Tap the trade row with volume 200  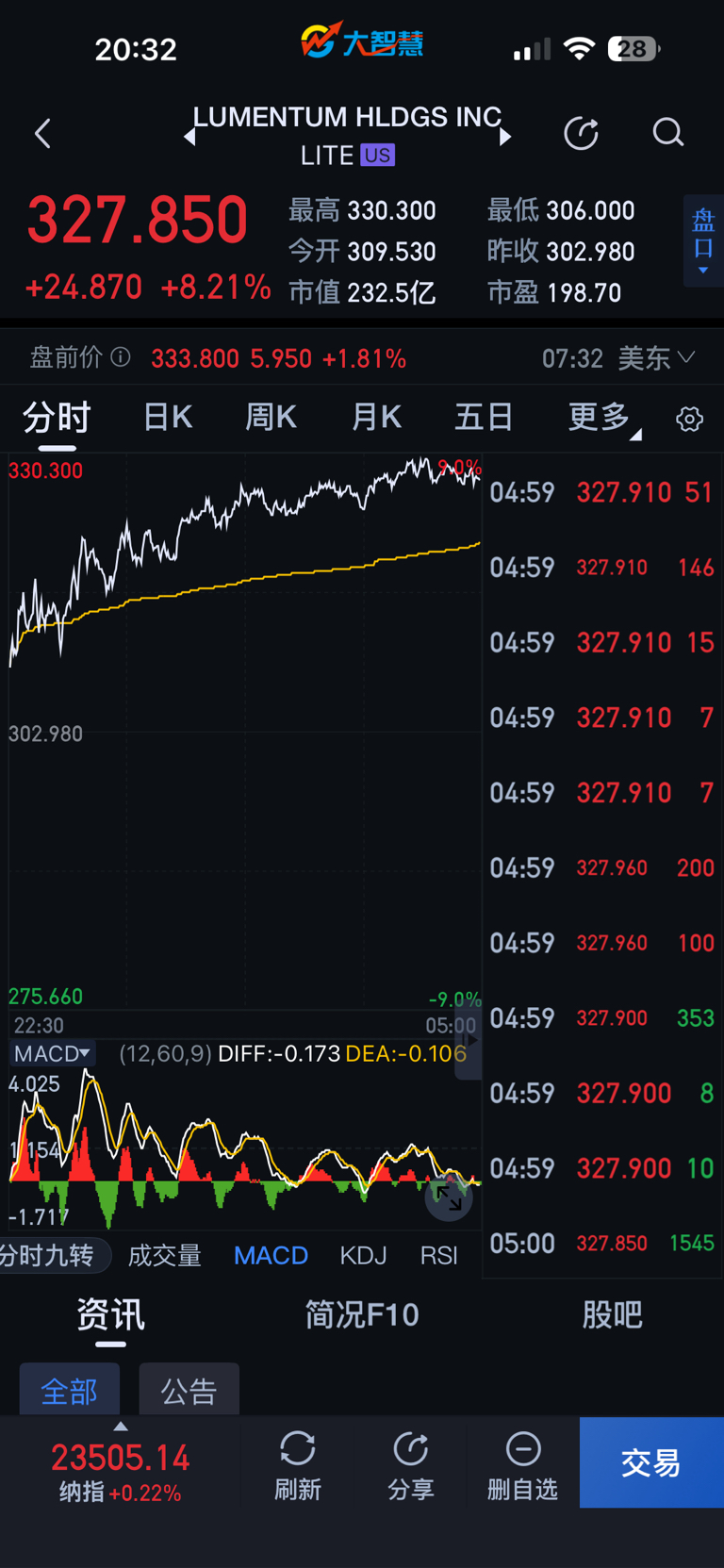coord(601,867)
